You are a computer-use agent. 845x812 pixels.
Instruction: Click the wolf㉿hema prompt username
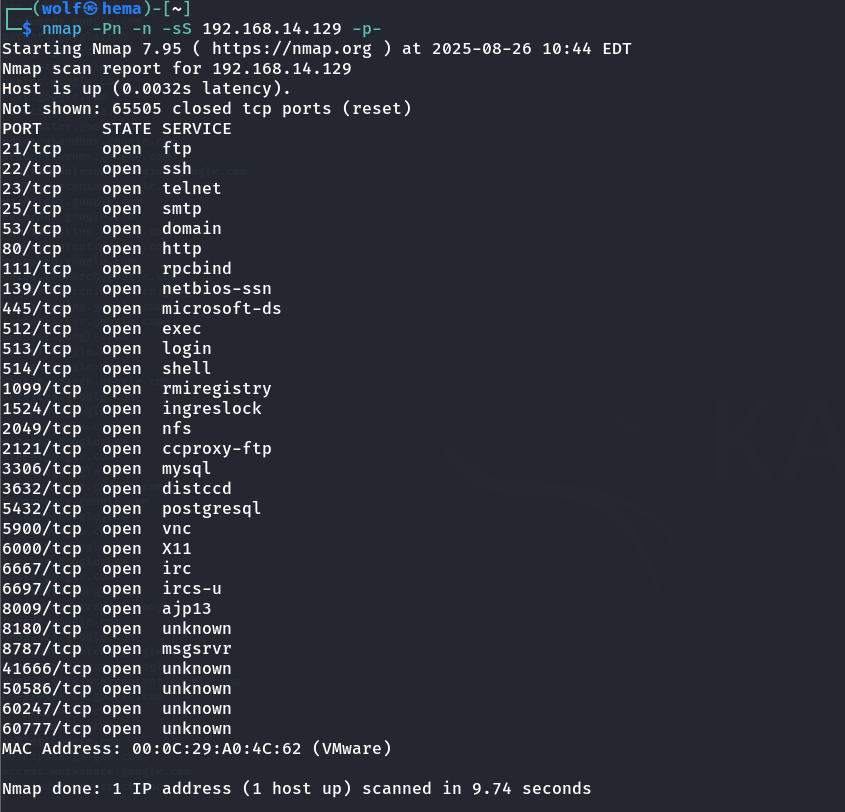(92, 8)
